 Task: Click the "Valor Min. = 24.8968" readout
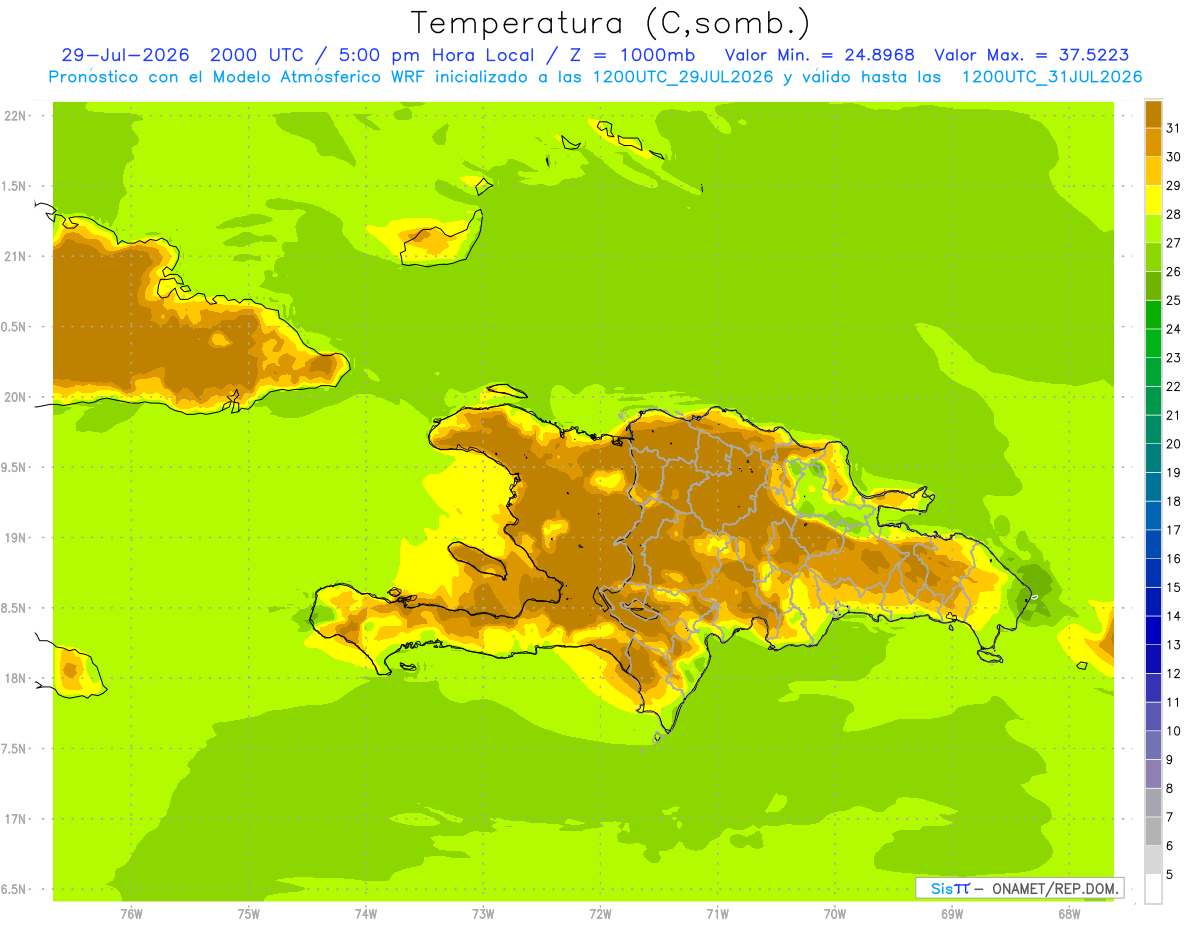tap(820, 55)
